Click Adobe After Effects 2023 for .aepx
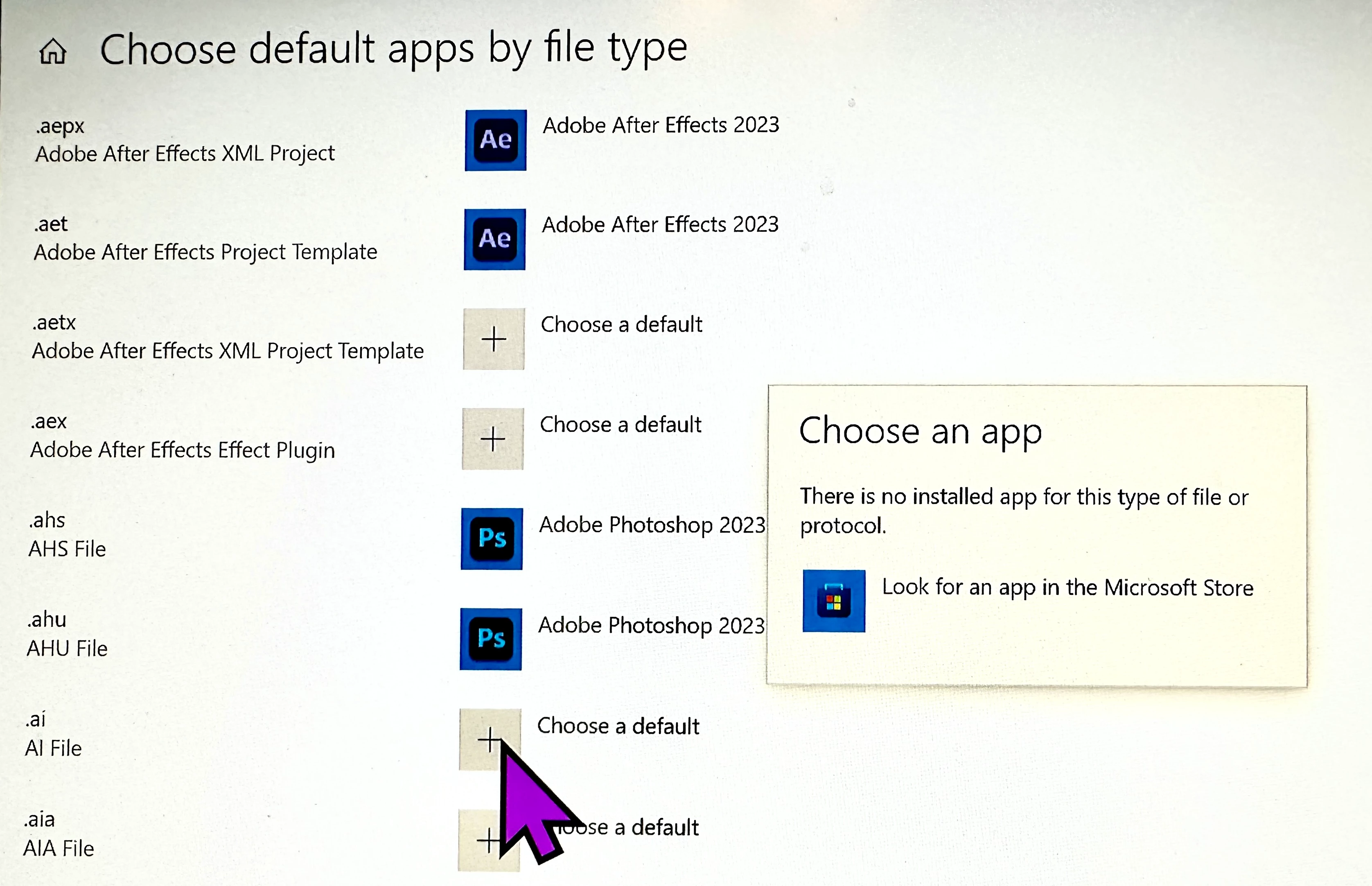This screenshot has width=1372, height=886. (x=661, y=125)
